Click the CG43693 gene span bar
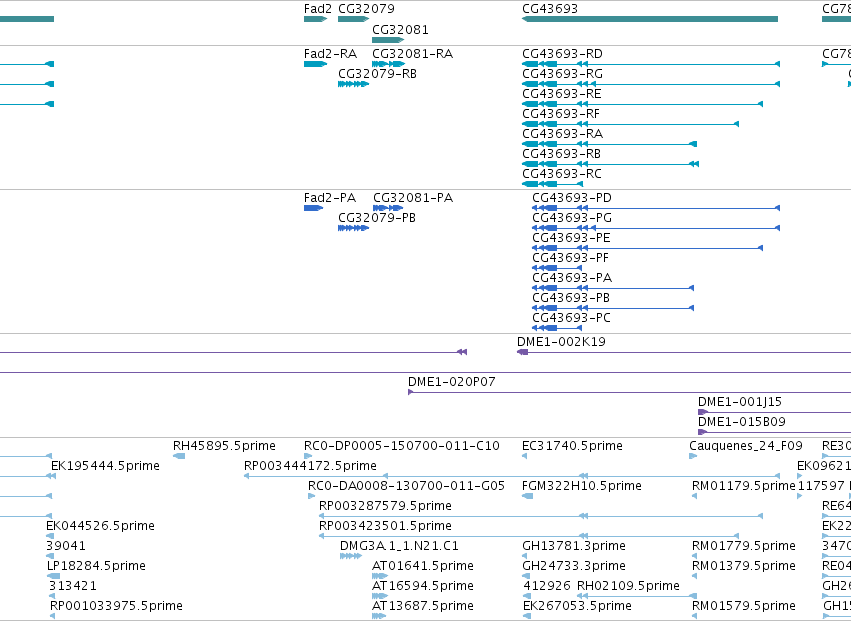Screen dimensions: 851x621 point(650,20)
